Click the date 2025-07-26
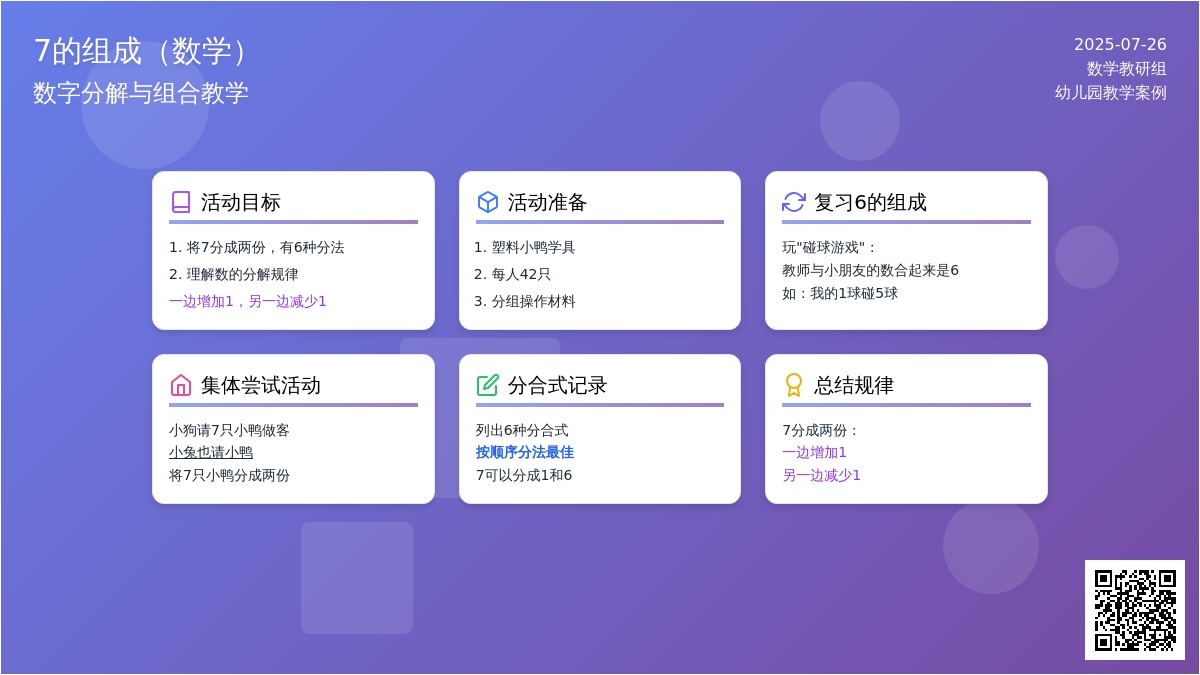This screenshot has width=1200, height=675. click(x=1120, y=44)
